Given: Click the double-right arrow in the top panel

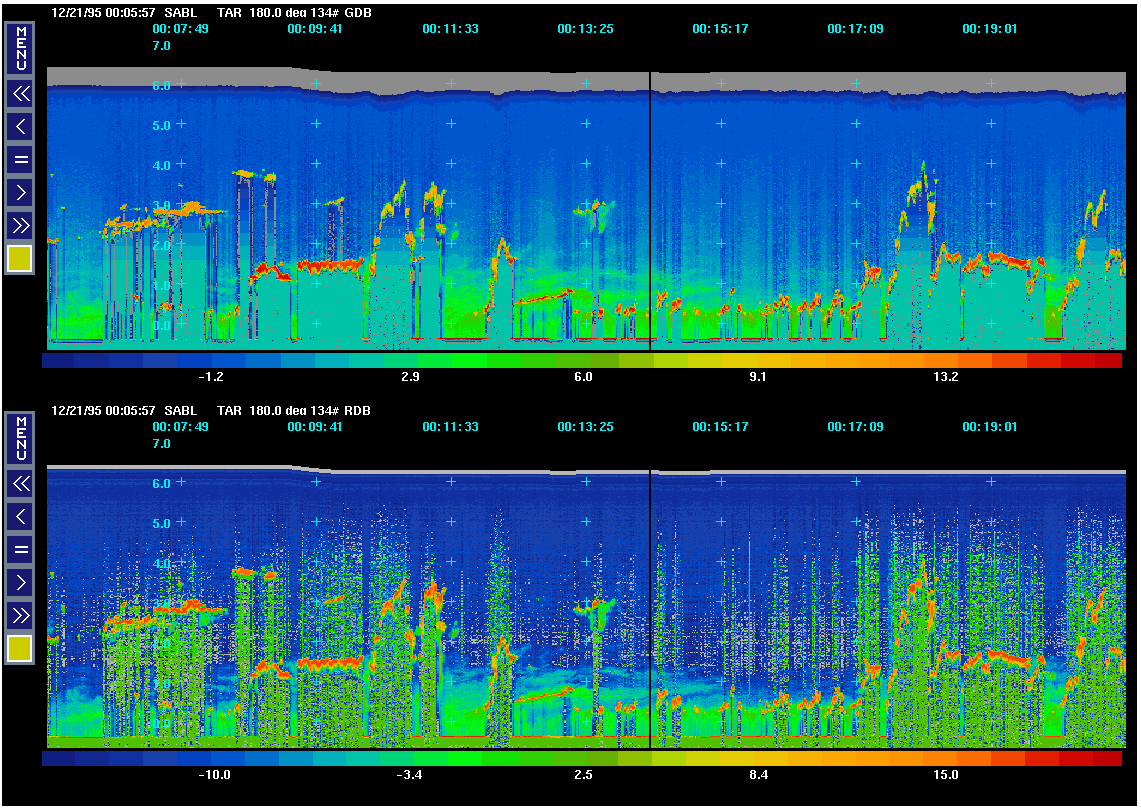Looking at the screenshot, I should point(20,225).
